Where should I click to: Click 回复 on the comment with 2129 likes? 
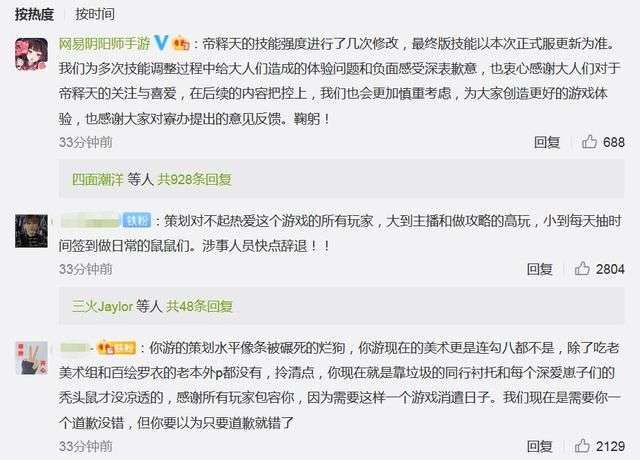click(x=540, y=446)
